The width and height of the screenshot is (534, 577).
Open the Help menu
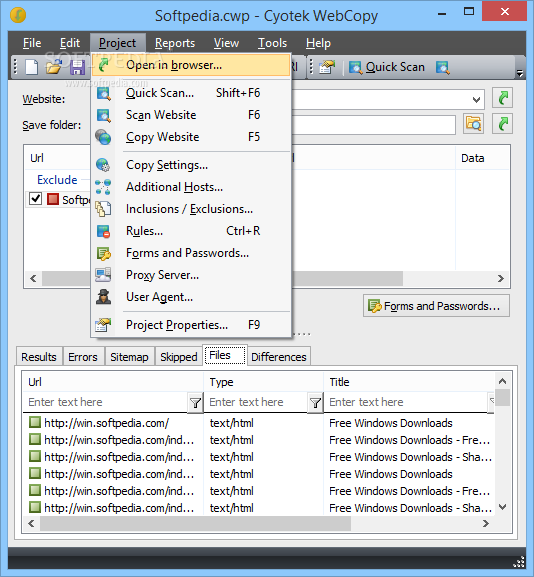tap(318, 43)
